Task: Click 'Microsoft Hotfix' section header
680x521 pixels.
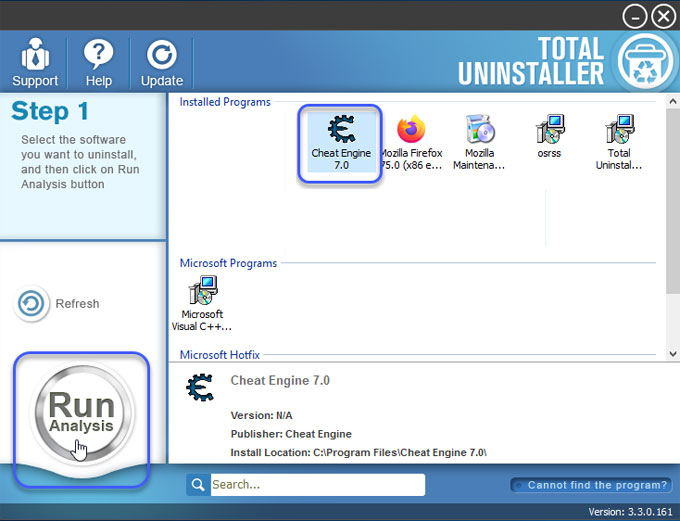Action: [x=219, y=355]
